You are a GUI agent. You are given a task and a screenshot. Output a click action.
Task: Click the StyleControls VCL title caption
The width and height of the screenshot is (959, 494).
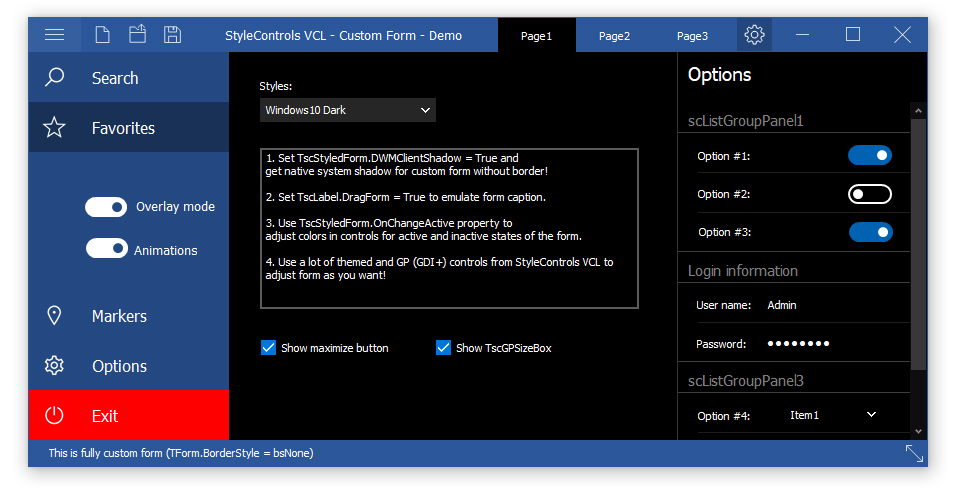[x=343, y=35]
